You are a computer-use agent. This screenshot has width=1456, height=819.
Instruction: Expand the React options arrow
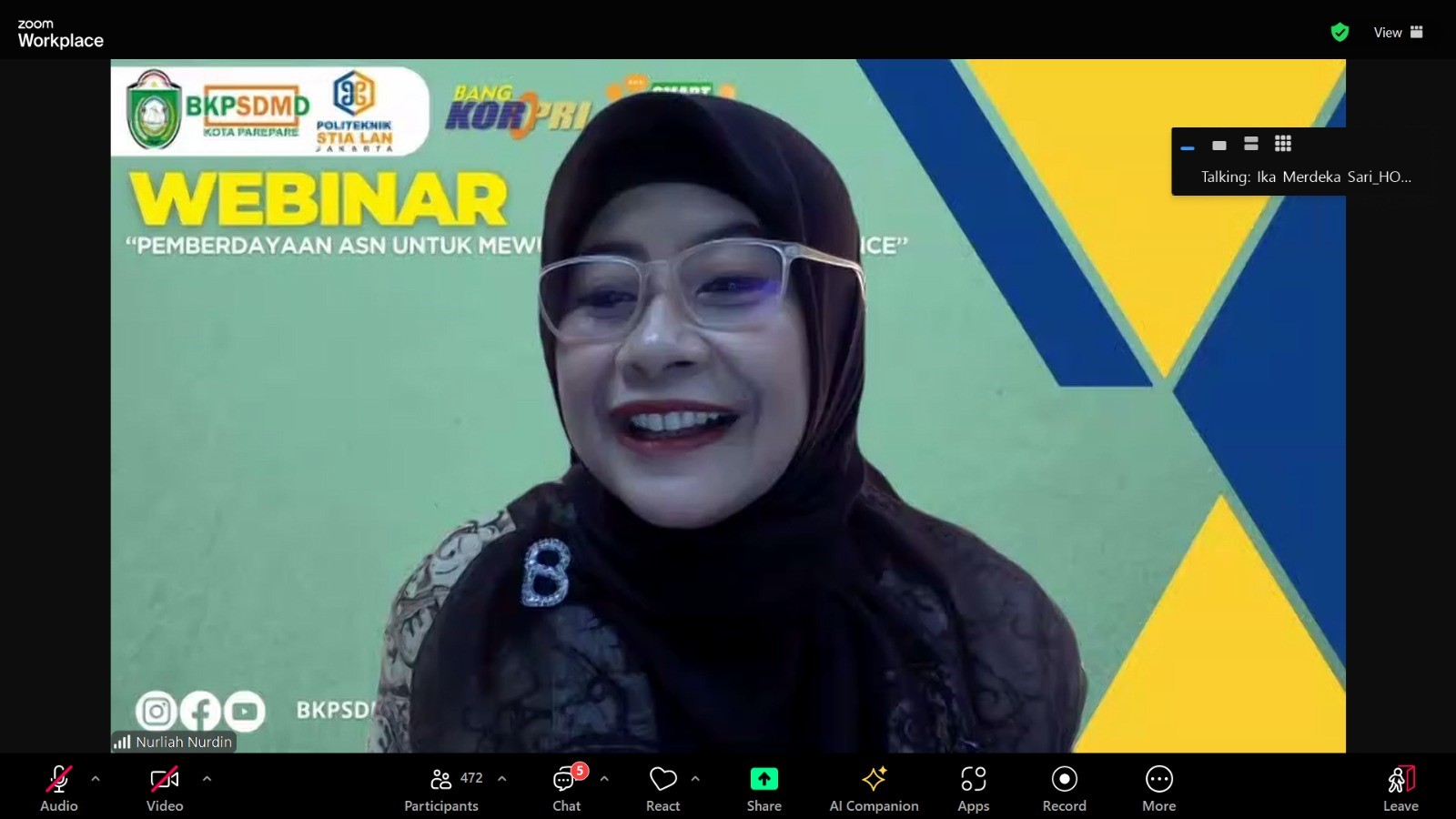click(695, 779)
